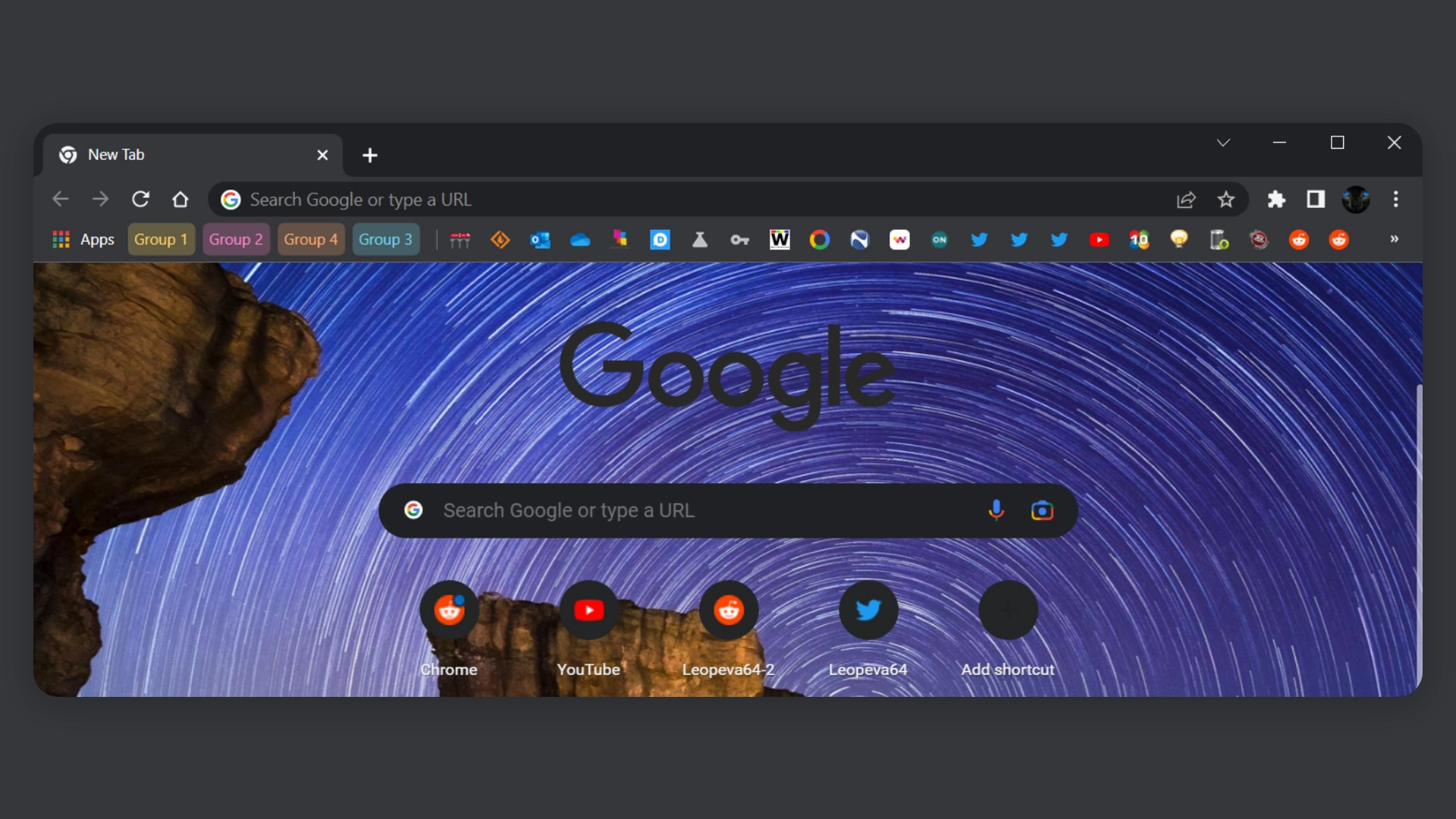
Task: Reload the current page
Action: point(140,199)
